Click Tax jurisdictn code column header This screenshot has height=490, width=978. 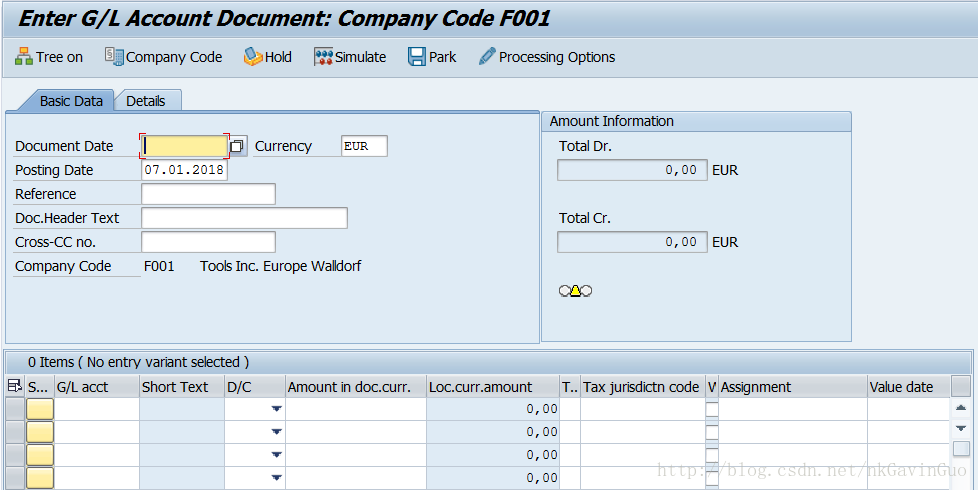click(x=643, y=387)
